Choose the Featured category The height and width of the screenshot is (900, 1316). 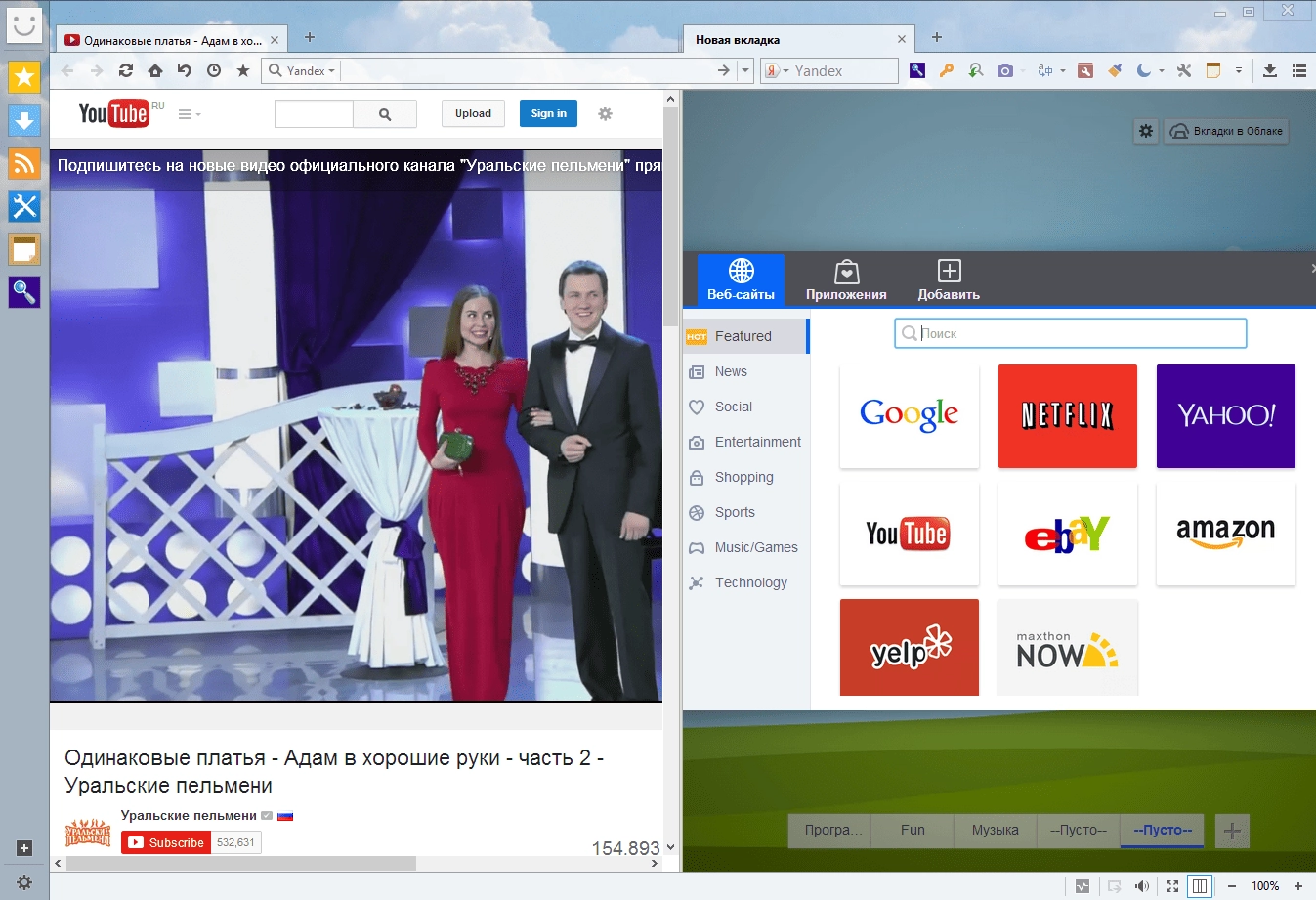pos(745,336)
